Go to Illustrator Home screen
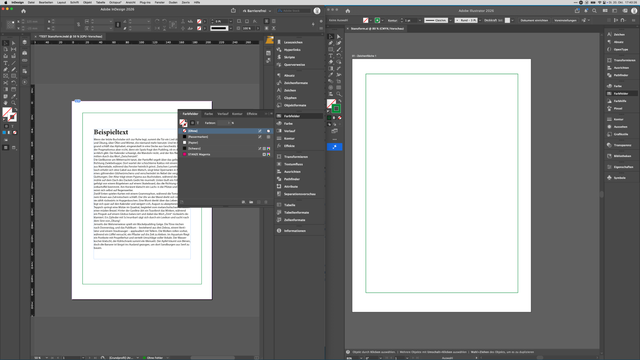The width and height of the screenshot is (640, 360). pyautogui.click(x=348, y=11)
